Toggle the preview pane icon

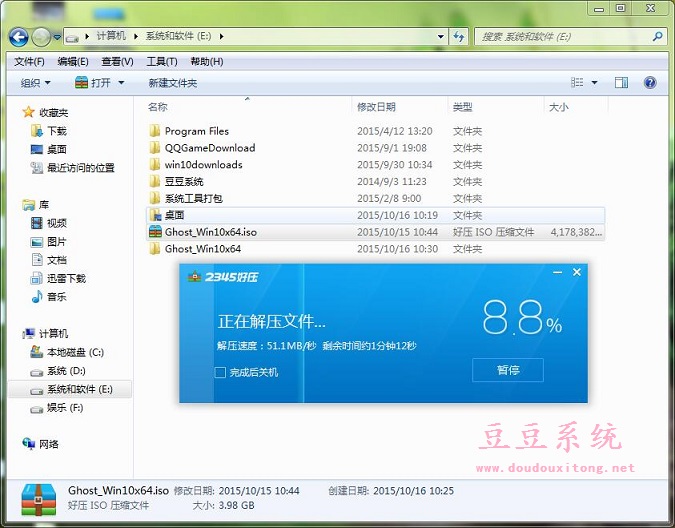click(x=621, y=83)
